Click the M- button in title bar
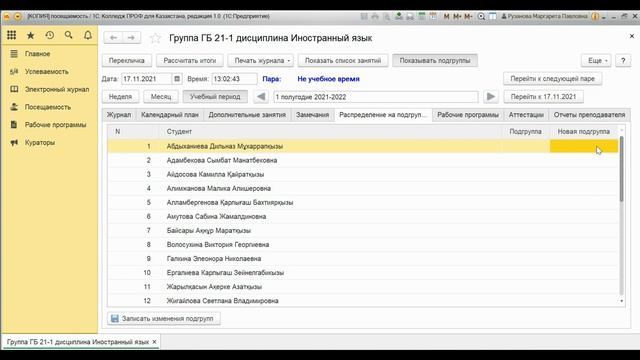 pyautogui.click(x=468, y=16)
